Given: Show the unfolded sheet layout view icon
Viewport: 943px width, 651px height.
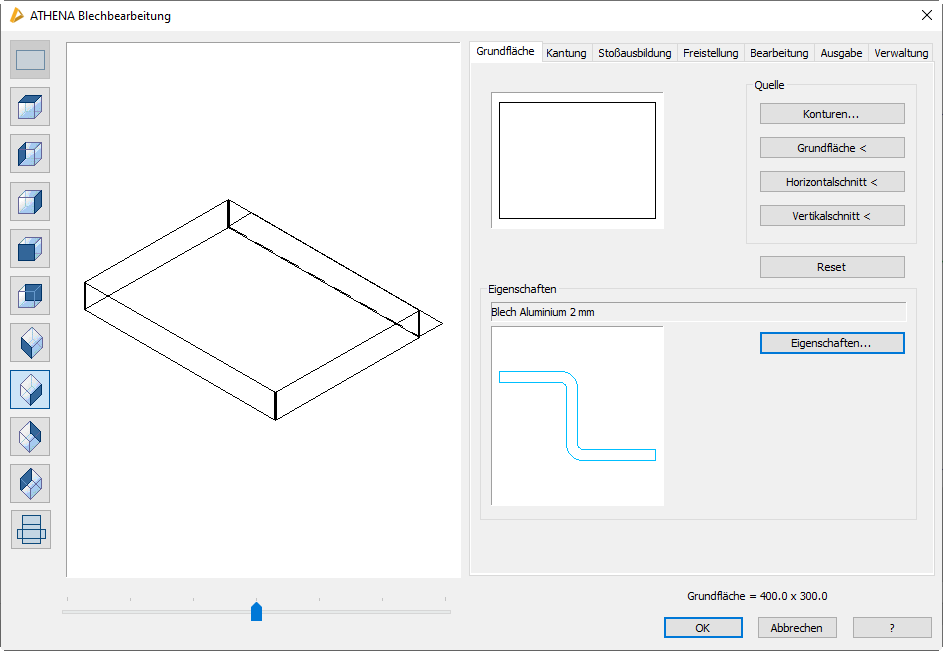Looking at the screenshot, I should tap(30, 530).
